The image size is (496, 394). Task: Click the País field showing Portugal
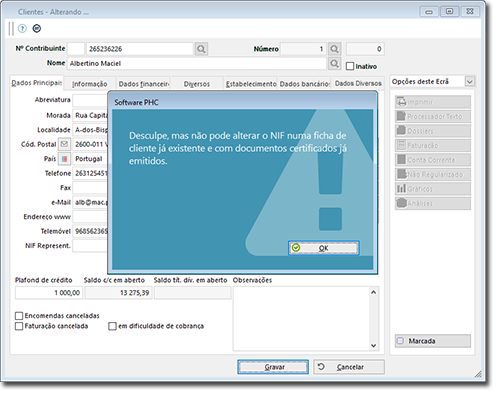coord(90,159)
